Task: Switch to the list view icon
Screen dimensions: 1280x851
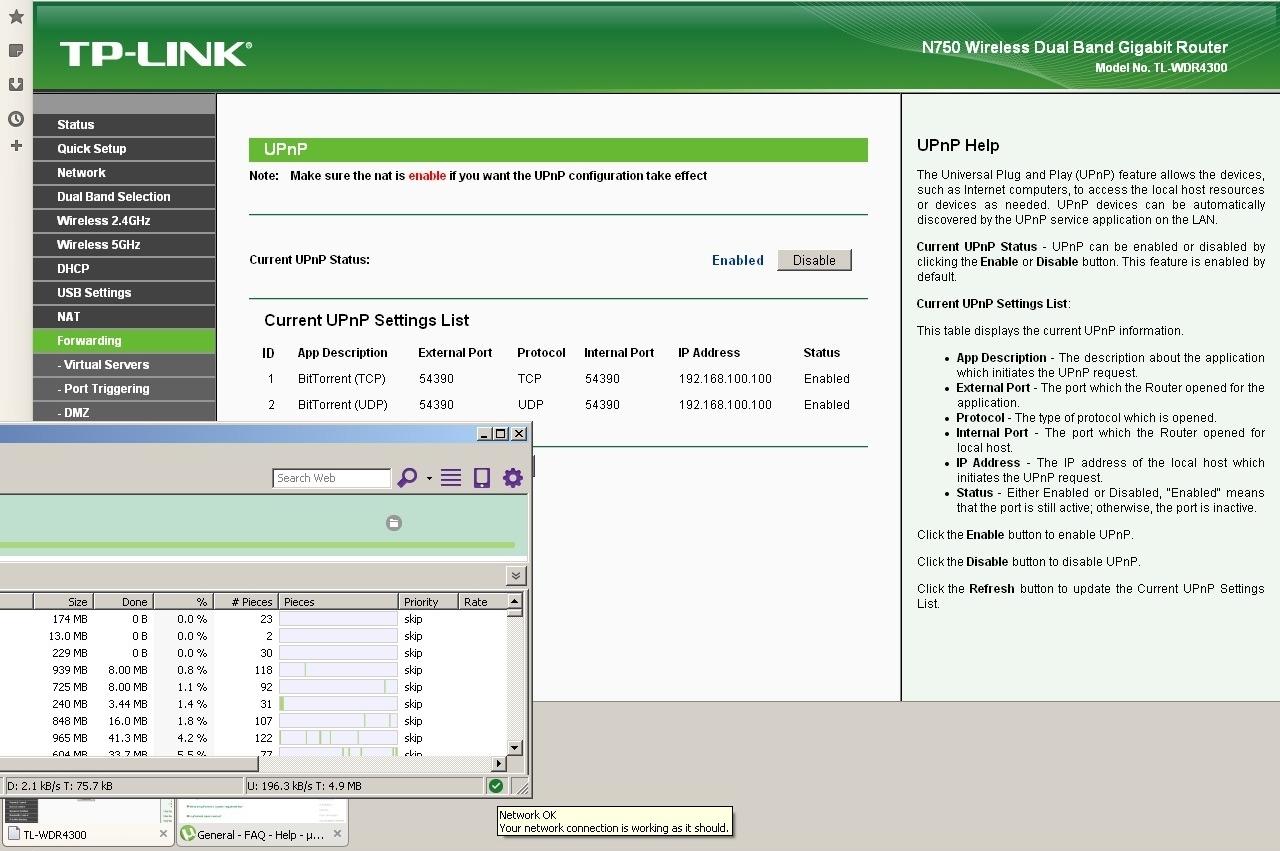Action: pos(451,478)
